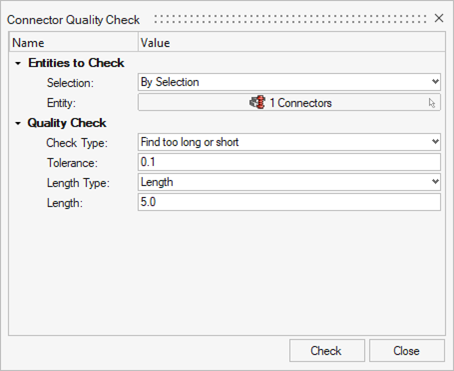Click the Length field showing 5.0
Screen dimensions: 454x371
click(289, 202)
